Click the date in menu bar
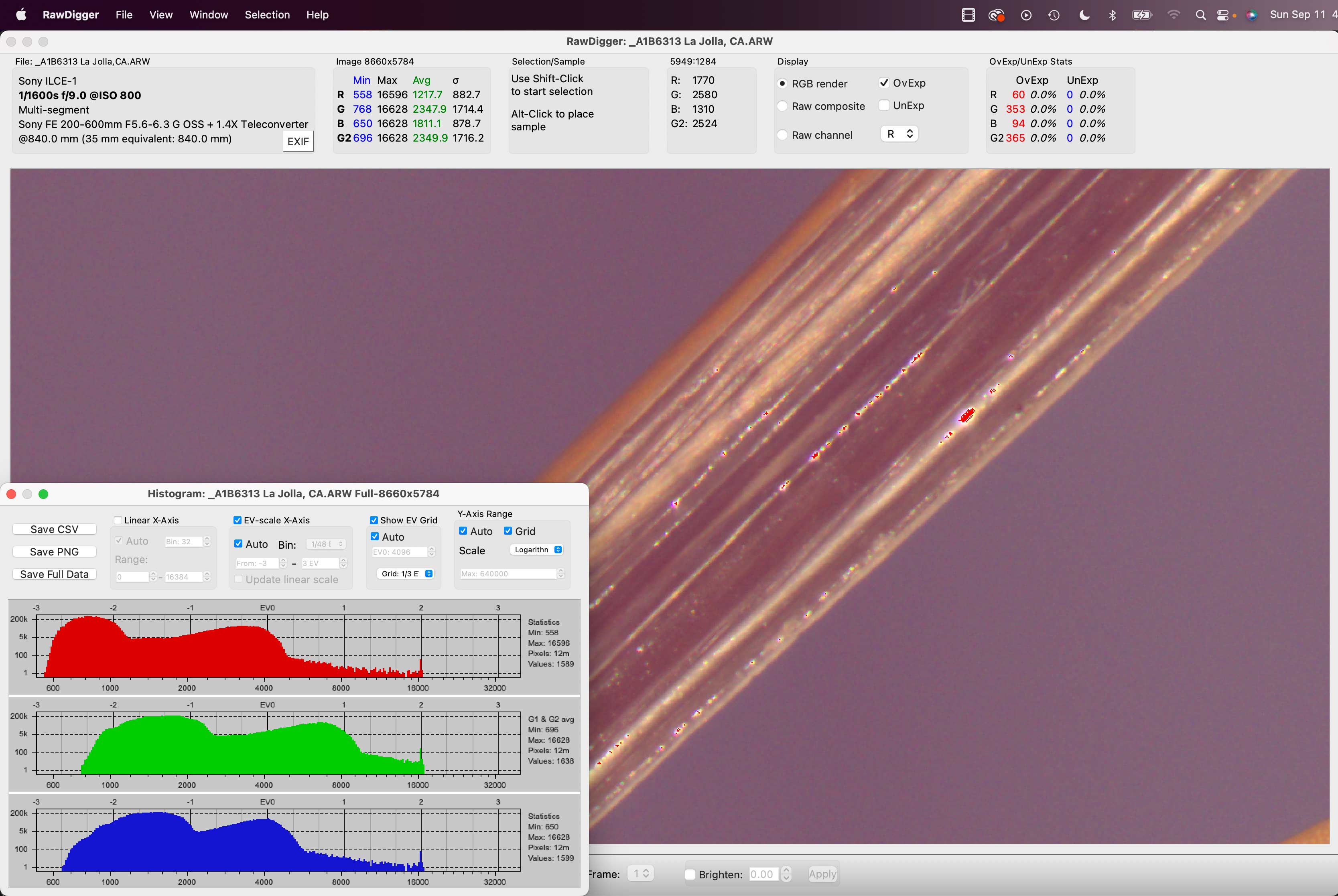This screenshot has height=896, width=1338. point(1297,15)
